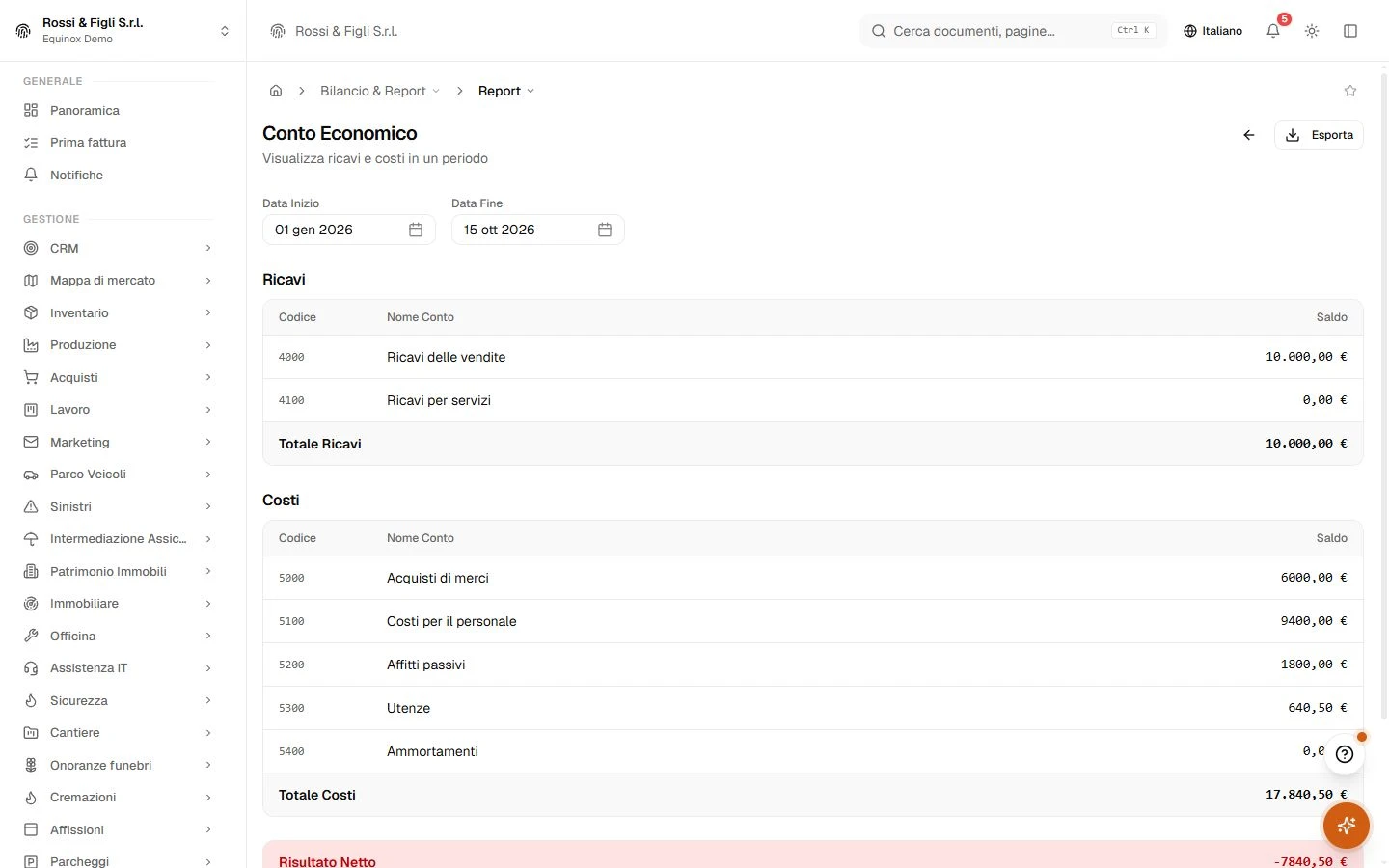1389x868 pixels.
Task: Open Cantiere sidebar menu
Action: [119, 733]
